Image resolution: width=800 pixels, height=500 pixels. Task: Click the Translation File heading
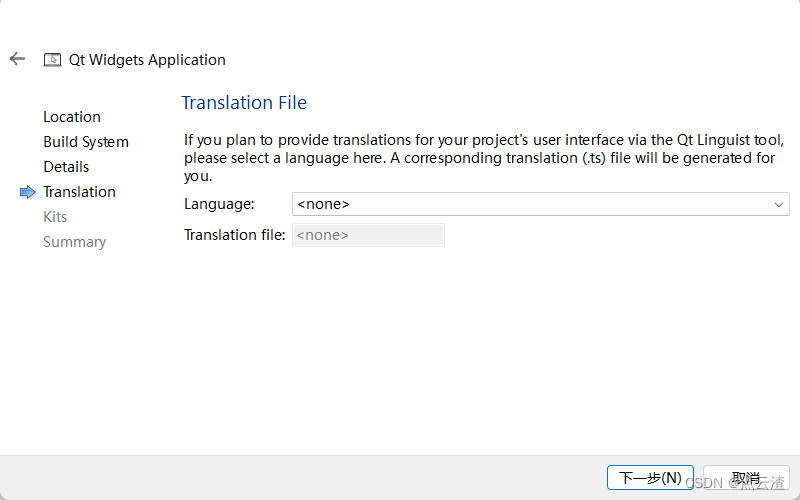(x=244, y=103)
